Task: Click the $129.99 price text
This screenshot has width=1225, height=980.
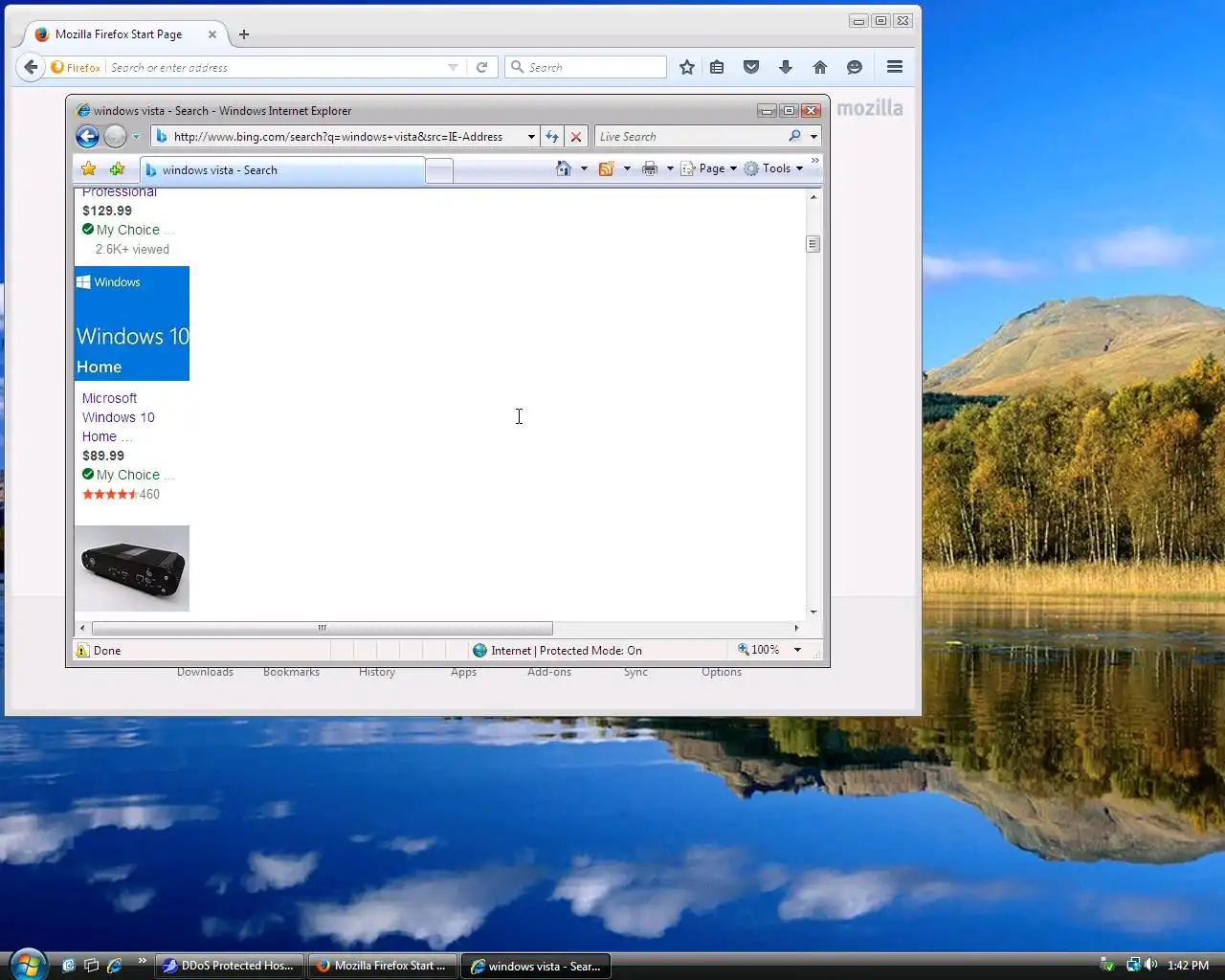Action: coord(107,211)
